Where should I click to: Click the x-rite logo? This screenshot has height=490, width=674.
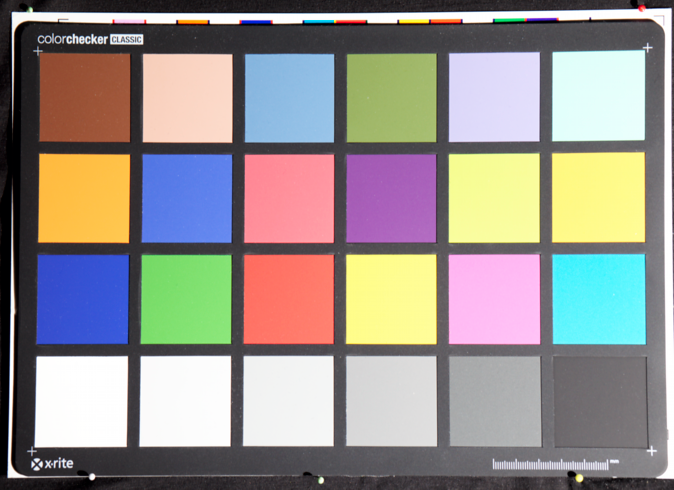pos(52,463)
